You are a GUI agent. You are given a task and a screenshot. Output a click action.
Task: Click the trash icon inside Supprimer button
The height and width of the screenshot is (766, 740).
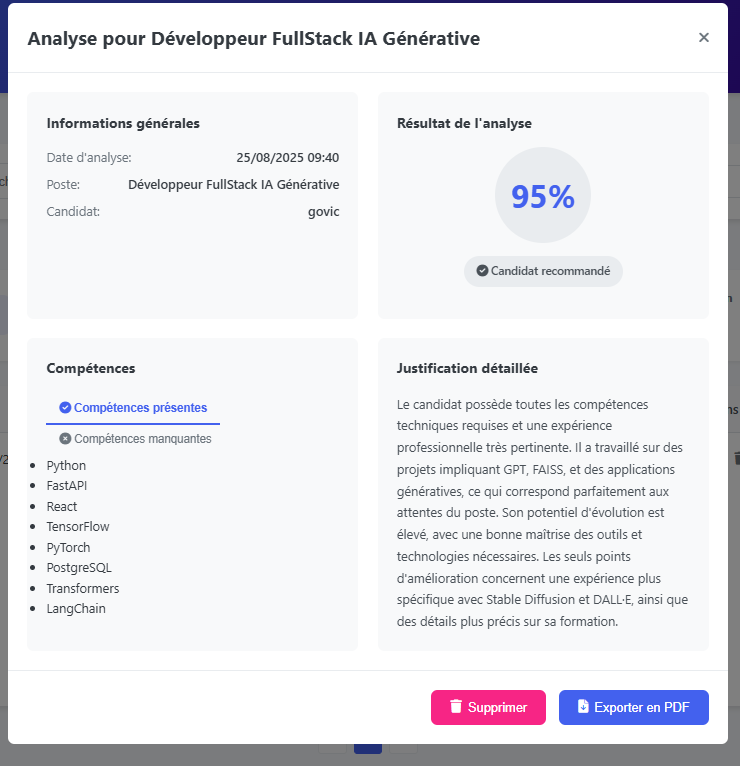456,707
